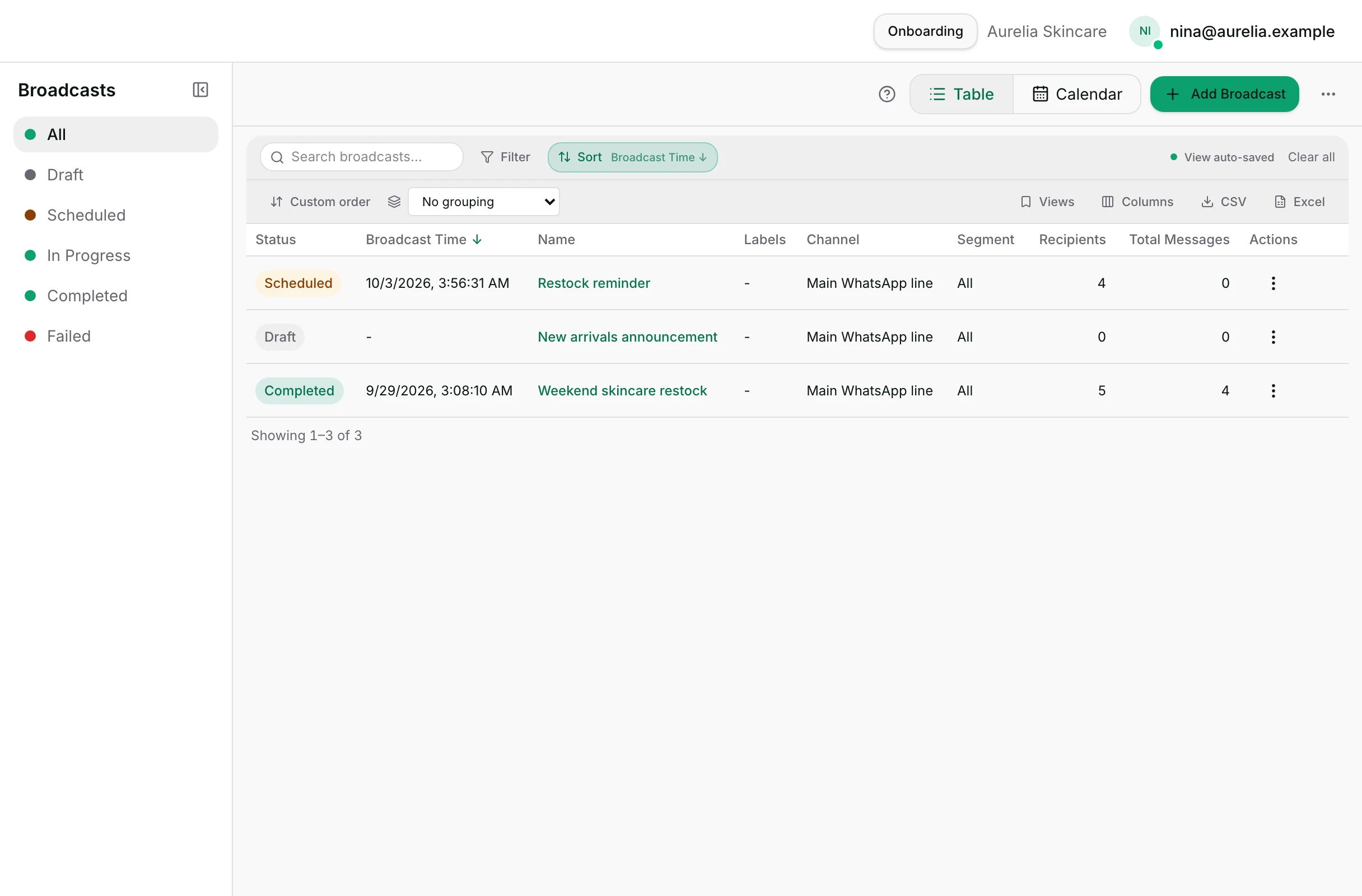The image size is (1362, 896).
Task: Click the grouping layers icon
Action: tap(394, 202)
